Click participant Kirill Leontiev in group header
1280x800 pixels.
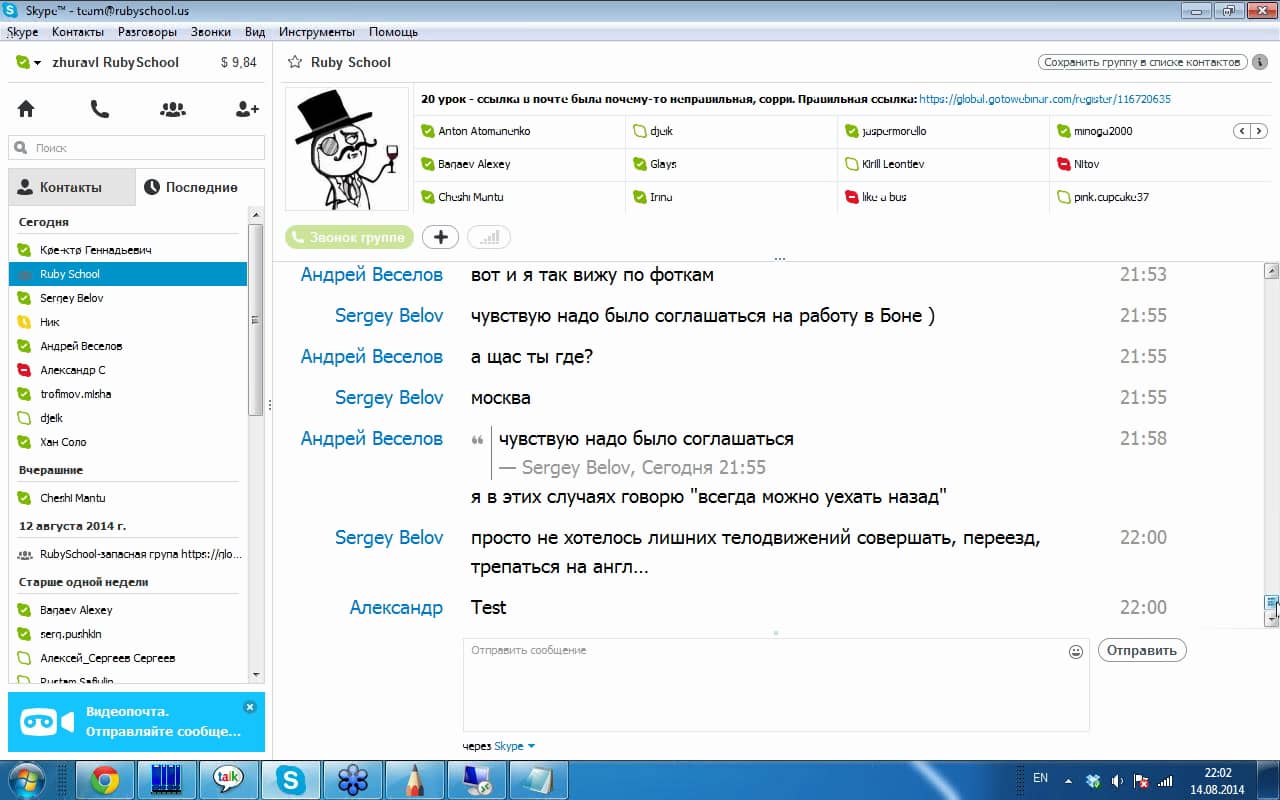tap(893, 164)
